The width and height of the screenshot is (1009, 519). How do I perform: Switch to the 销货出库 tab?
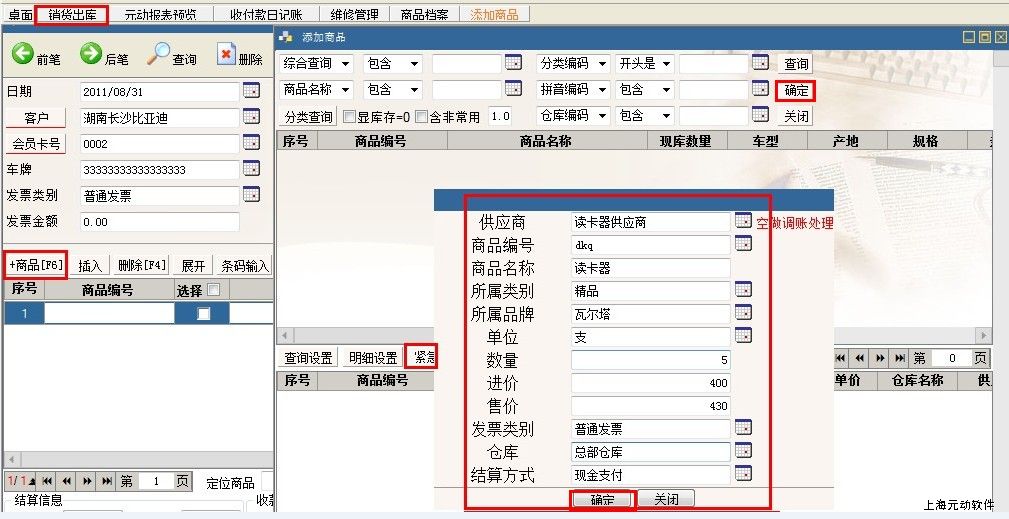coord(71,15)
